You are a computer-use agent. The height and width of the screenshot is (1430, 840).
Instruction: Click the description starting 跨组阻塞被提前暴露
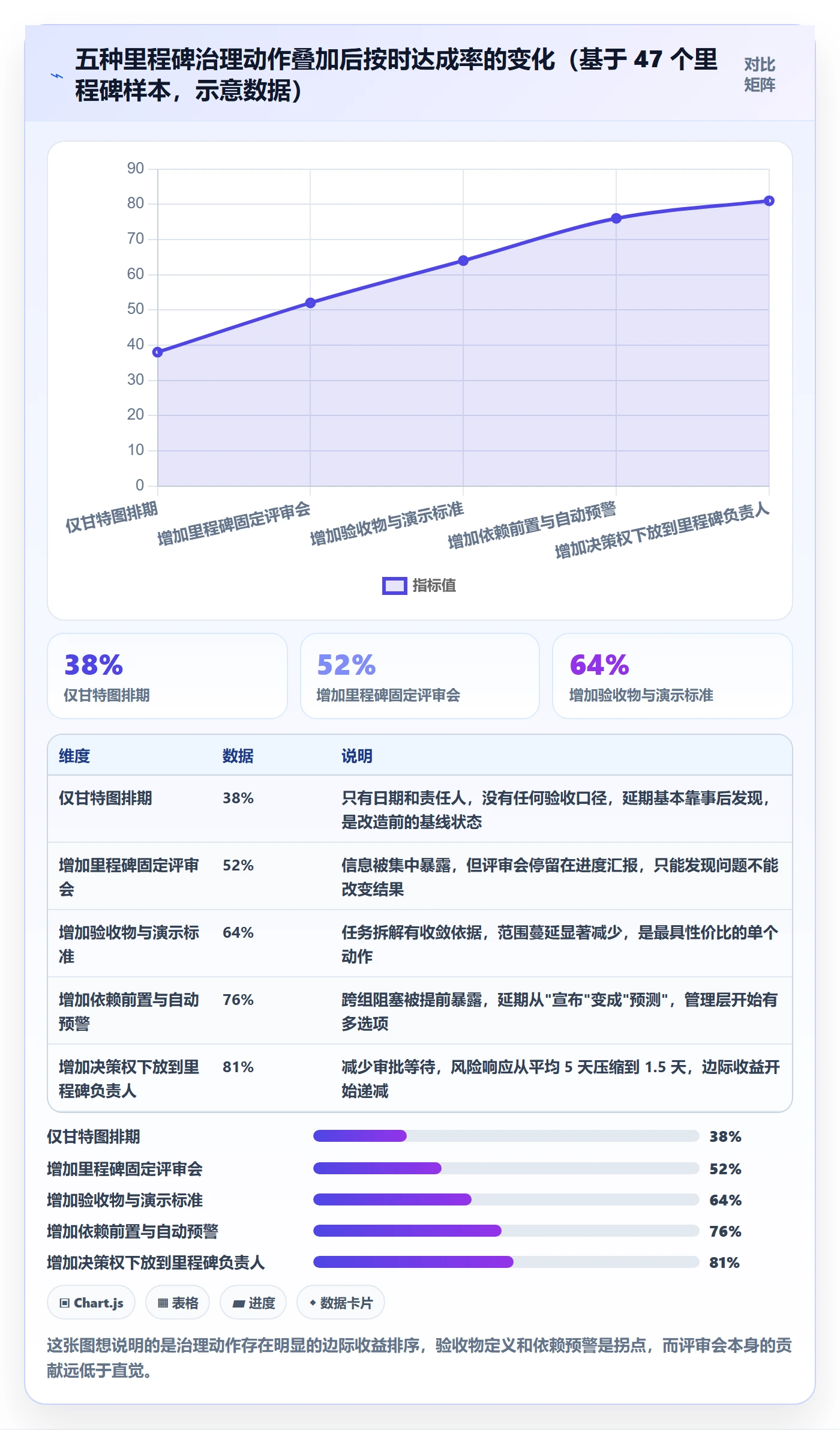pyautogui.click(x=560, y=1012)
